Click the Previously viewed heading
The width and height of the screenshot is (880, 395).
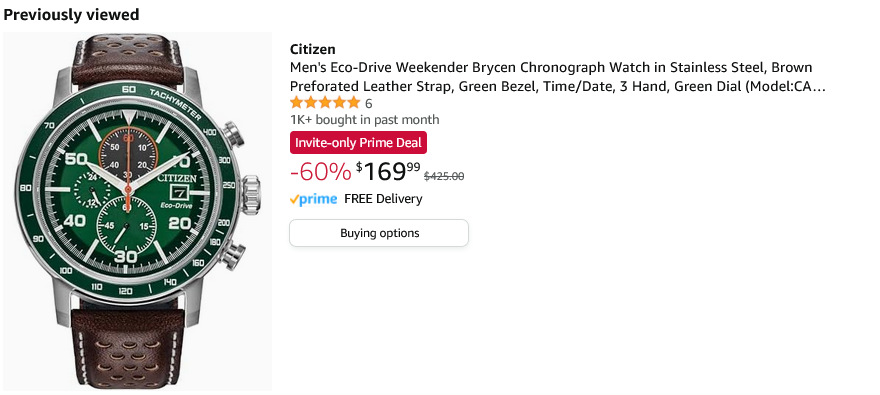point(71,15)
